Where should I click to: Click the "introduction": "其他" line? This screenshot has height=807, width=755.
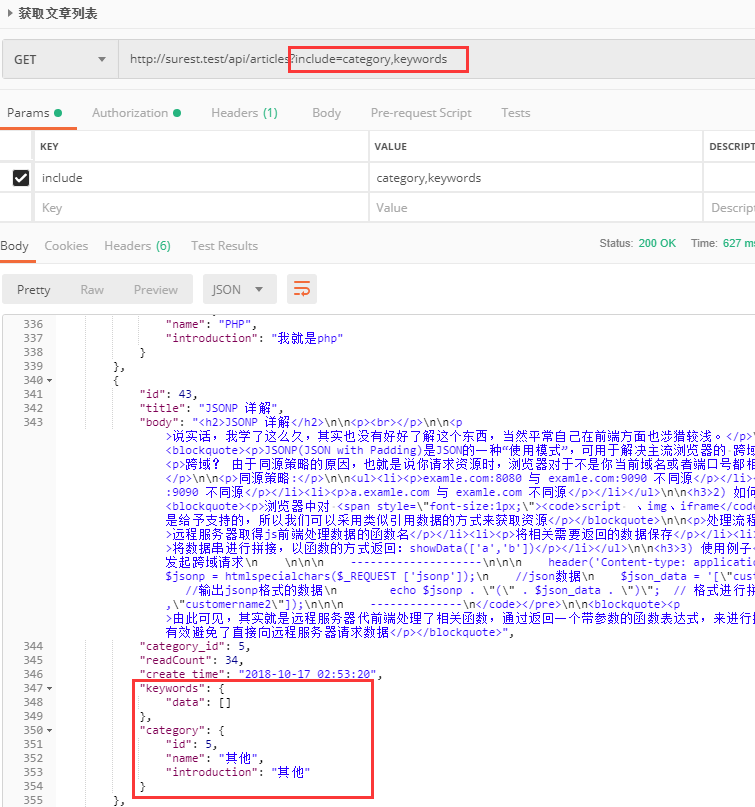coord(238,772)
